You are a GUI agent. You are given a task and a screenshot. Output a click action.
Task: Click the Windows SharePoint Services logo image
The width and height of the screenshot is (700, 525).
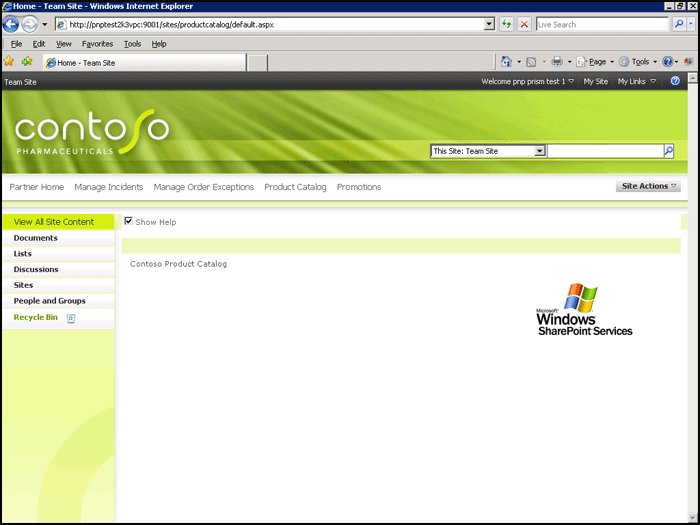[584, 309]
